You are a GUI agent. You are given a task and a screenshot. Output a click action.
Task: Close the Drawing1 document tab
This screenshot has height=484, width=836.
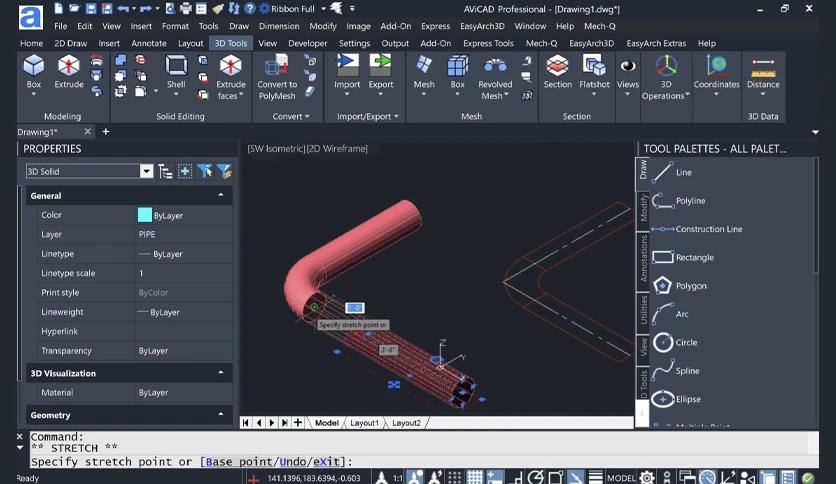(87, 132)
